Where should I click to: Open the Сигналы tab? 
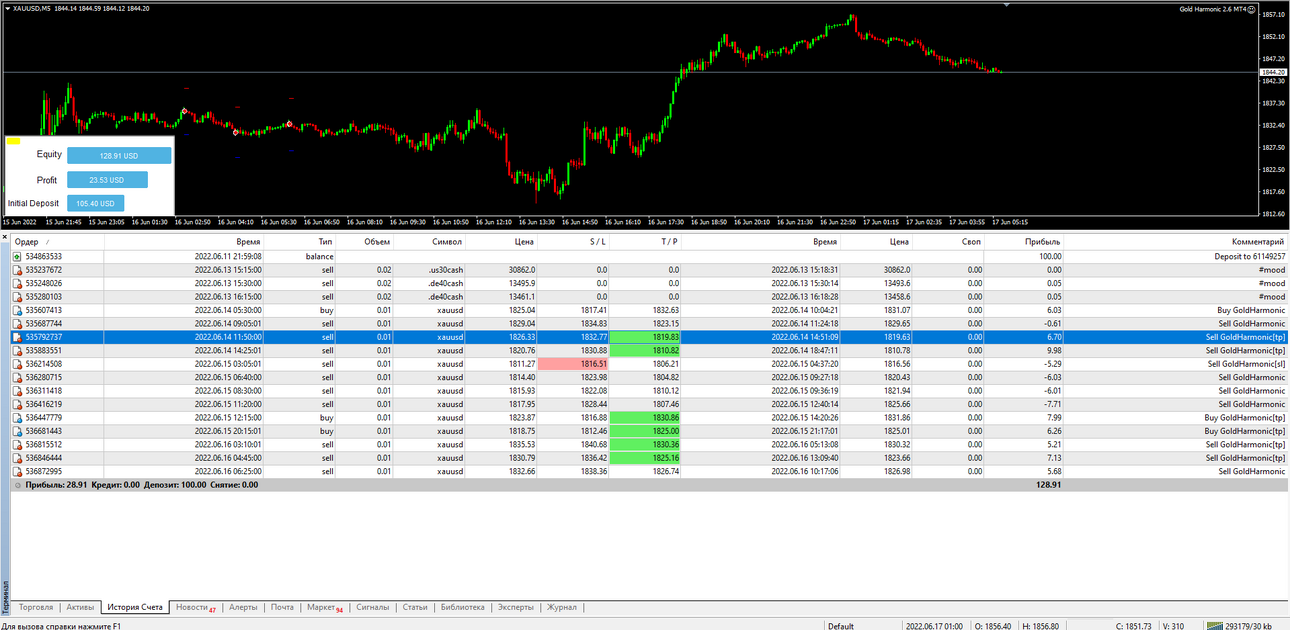[373, 607]
